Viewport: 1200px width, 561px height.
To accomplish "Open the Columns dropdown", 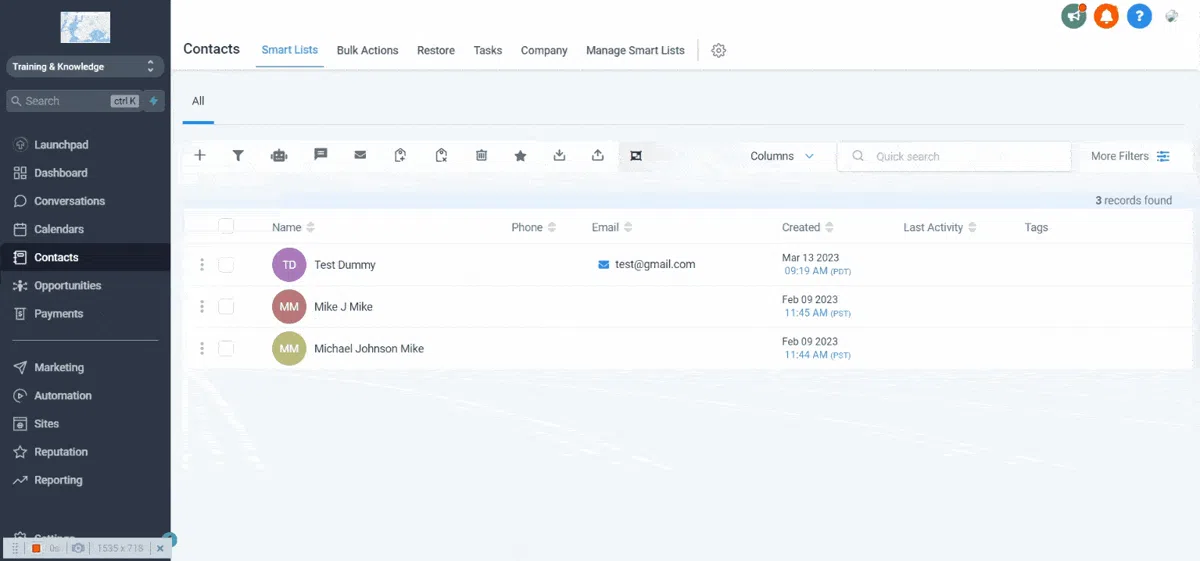I will coord(782,156).
